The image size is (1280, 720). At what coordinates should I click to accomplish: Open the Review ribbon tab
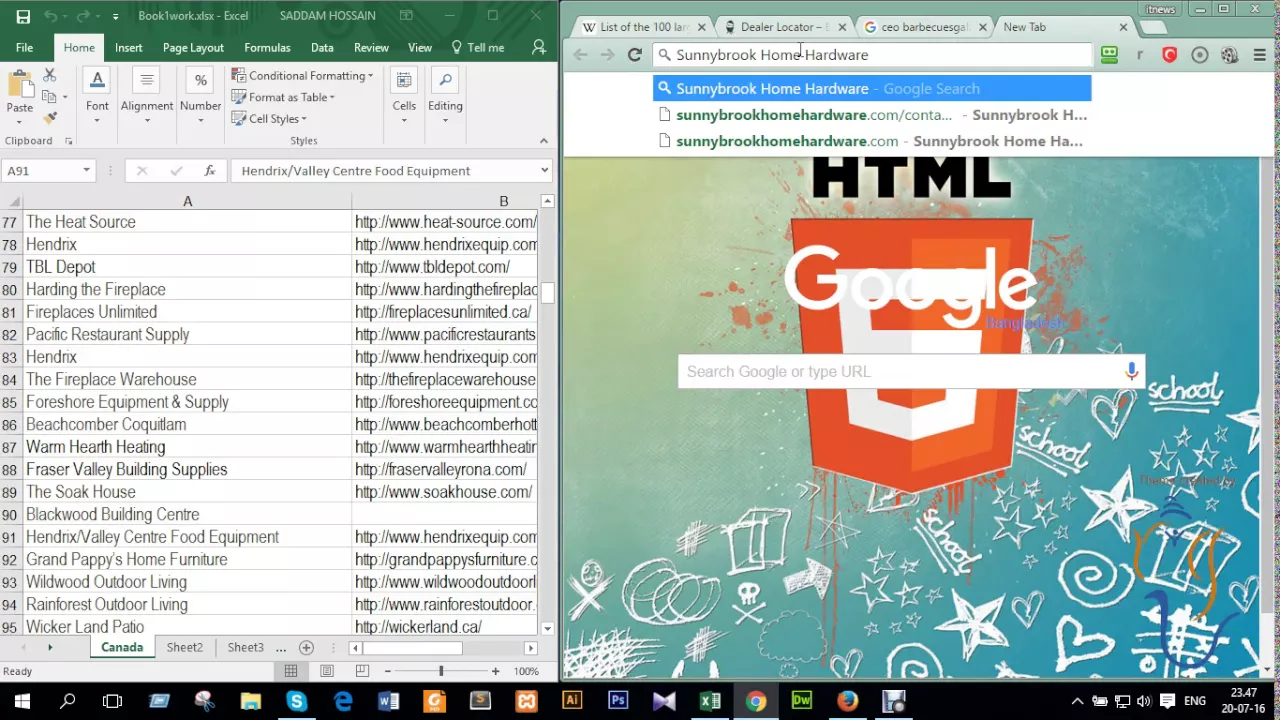(x=371, y=47)
